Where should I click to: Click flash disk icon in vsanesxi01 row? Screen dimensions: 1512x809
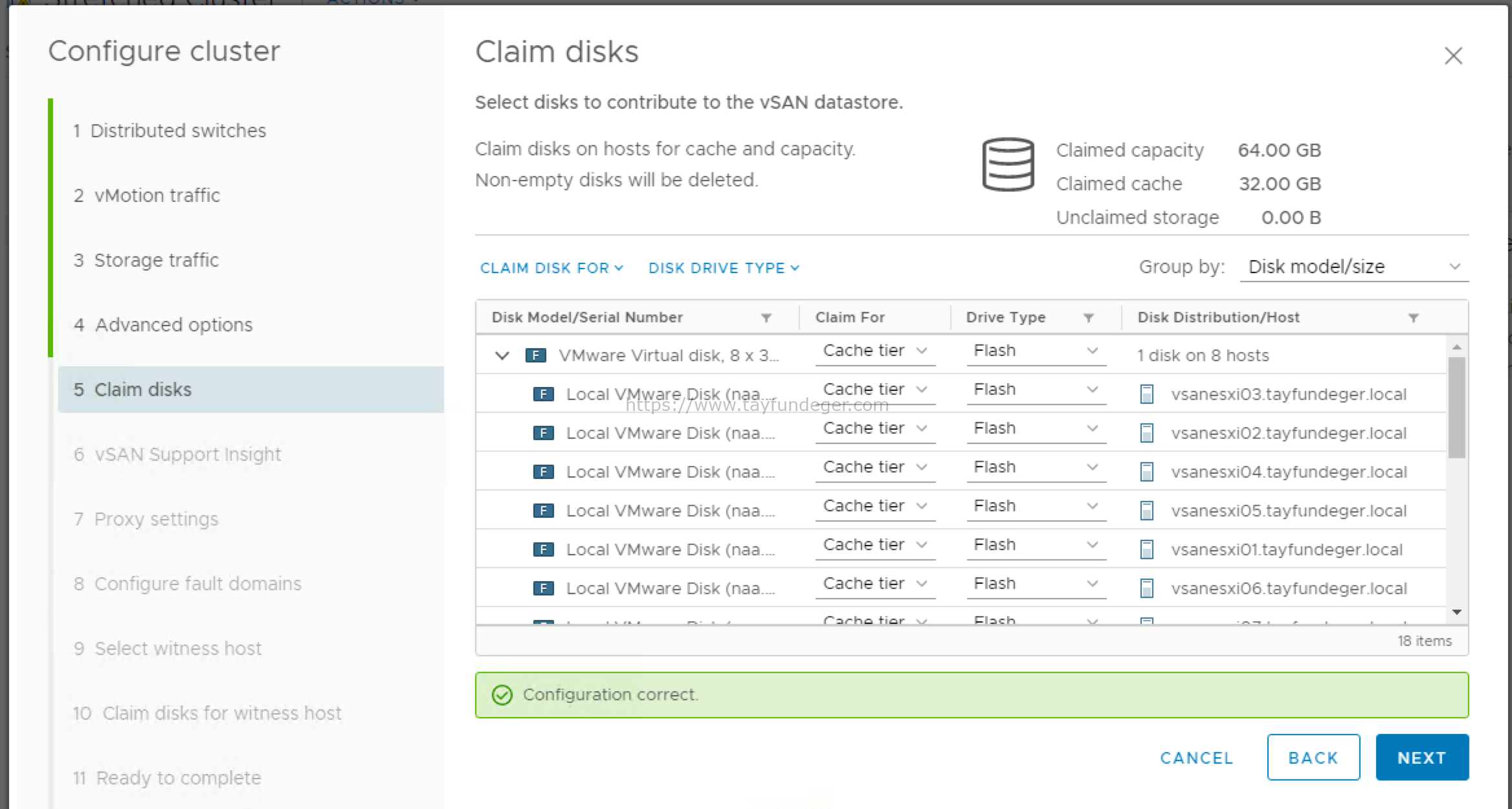tap(543, 549)
